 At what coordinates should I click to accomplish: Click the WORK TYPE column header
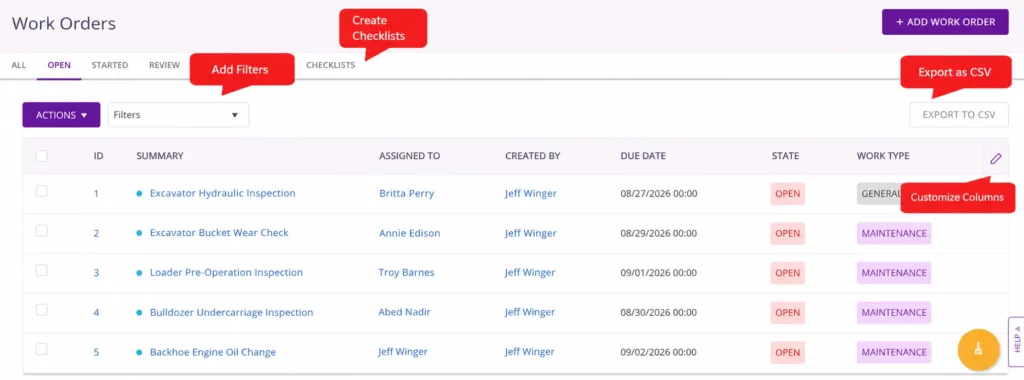(x=883, y=156)
